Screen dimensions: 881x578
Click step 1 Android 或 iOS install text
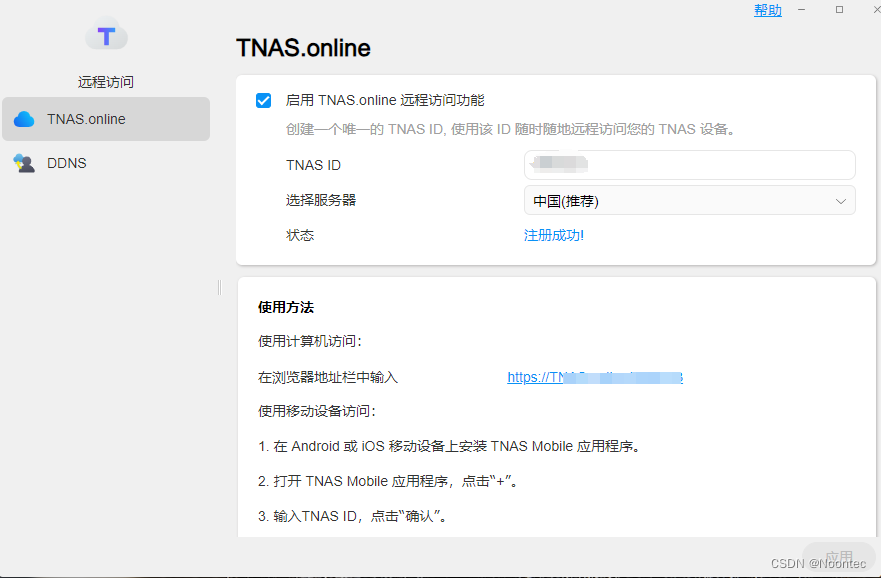449,447
